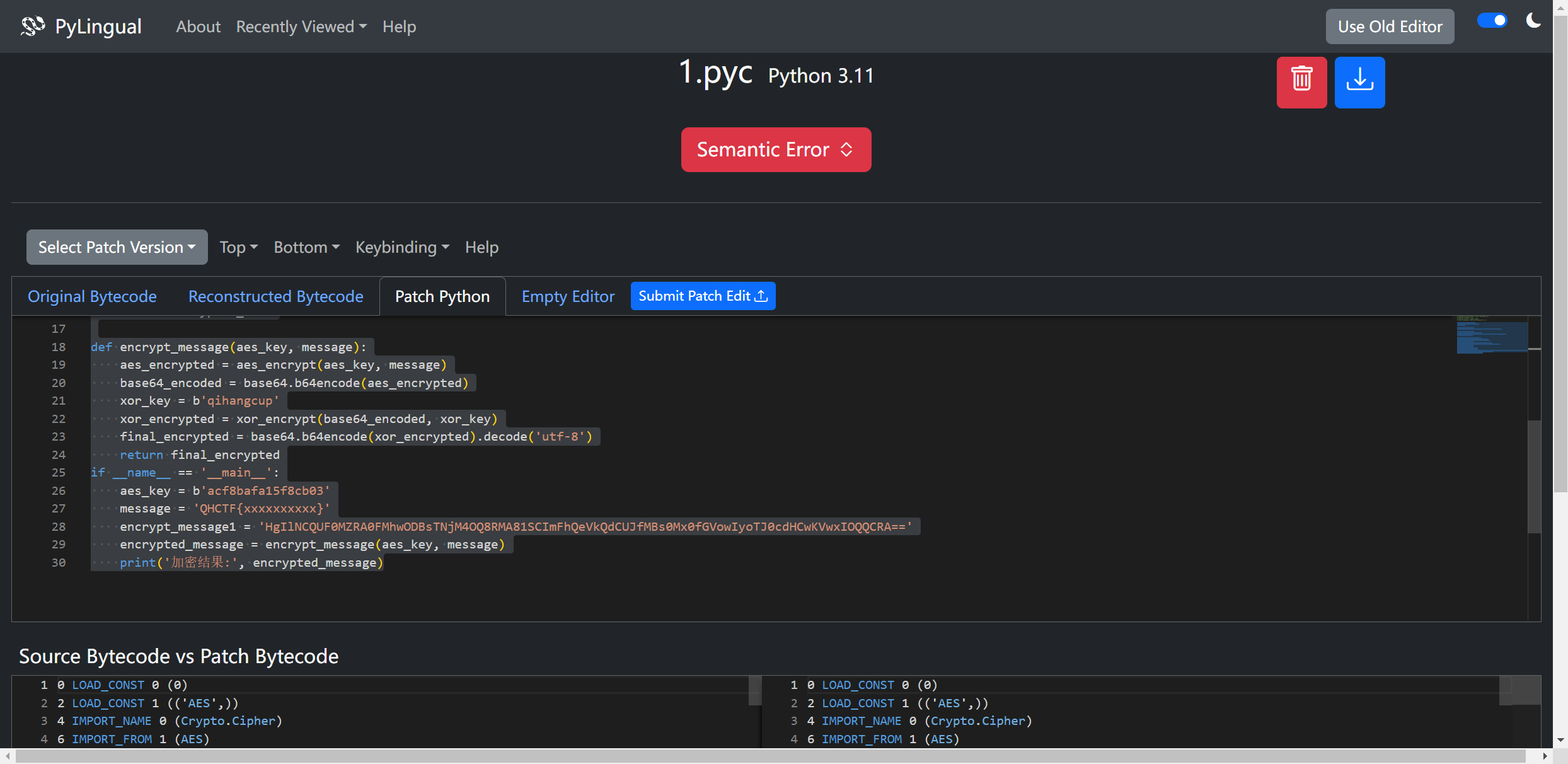Click the PyLingual snake logo icon

[x=33, y=26]
